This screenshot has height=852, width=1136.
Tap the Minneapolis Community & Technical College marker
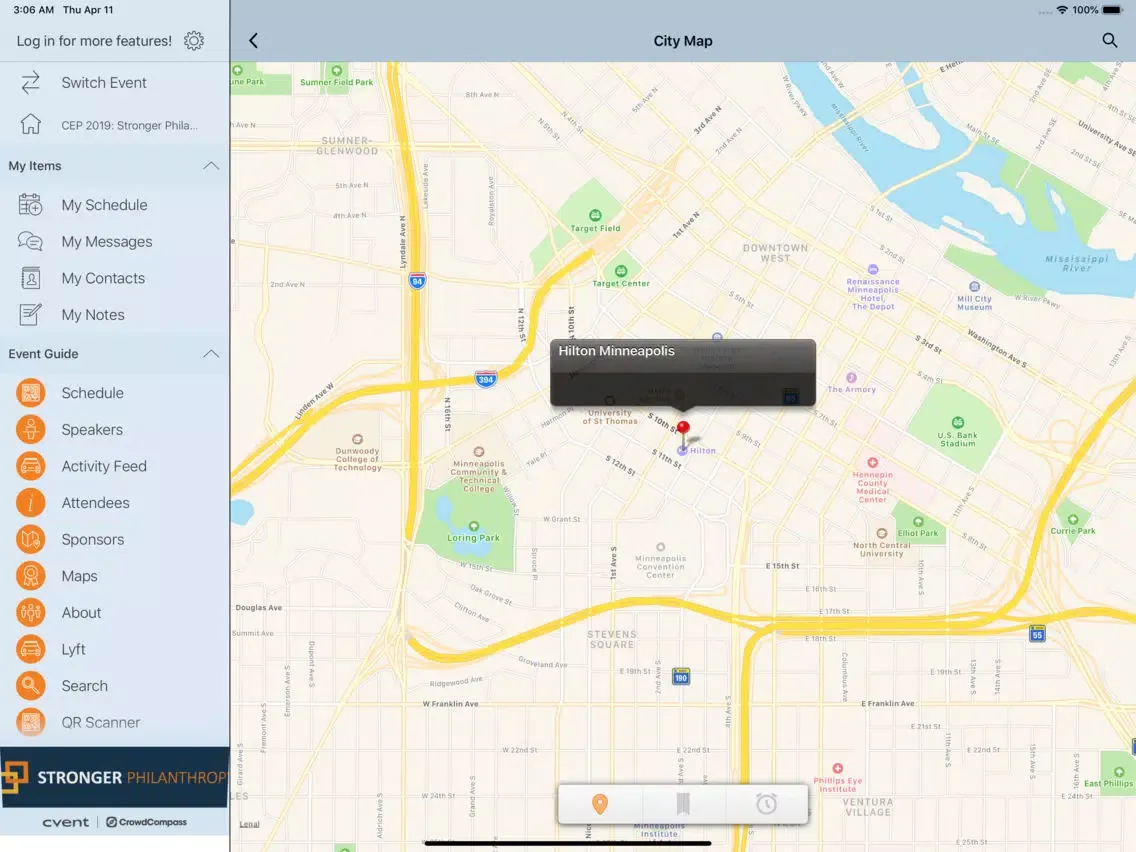pyautogui.click(x=478, y=452)
